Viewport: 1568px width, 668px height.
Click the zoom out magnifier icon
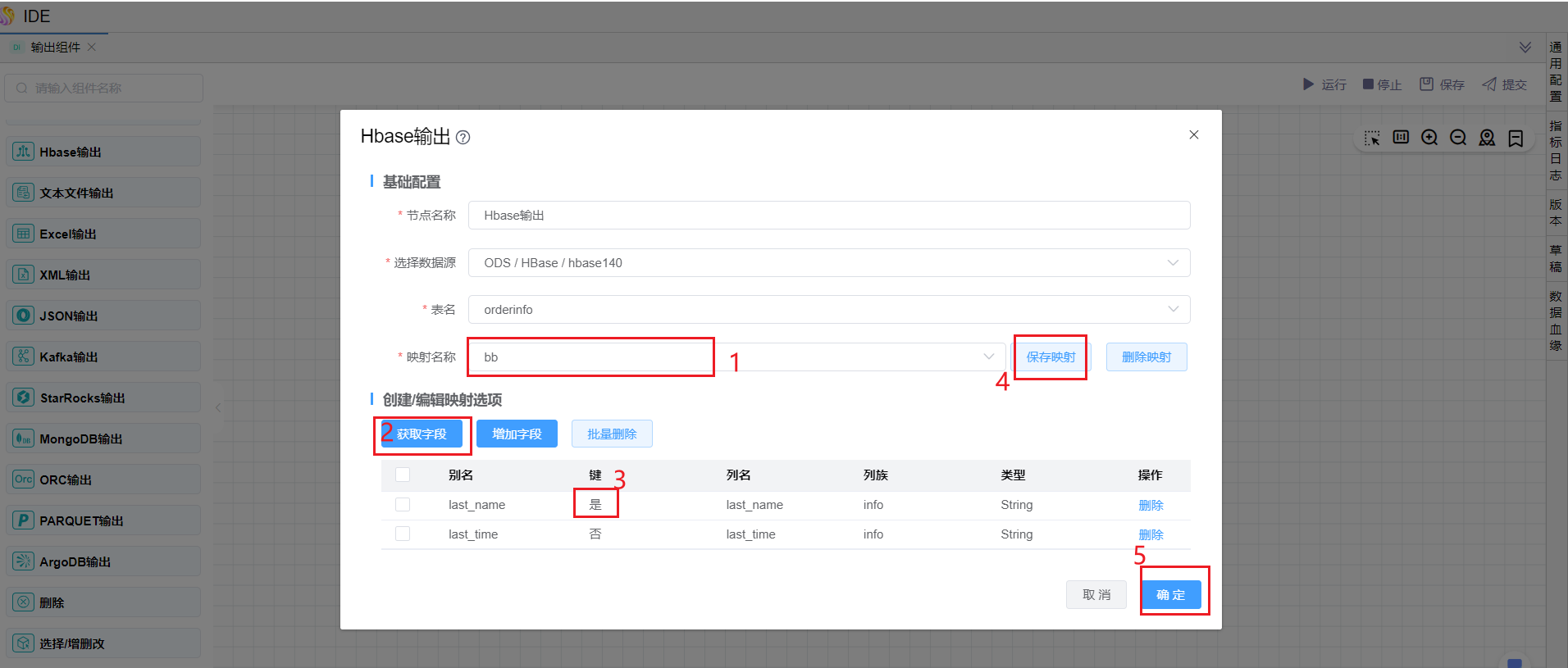coord(1458,138)
